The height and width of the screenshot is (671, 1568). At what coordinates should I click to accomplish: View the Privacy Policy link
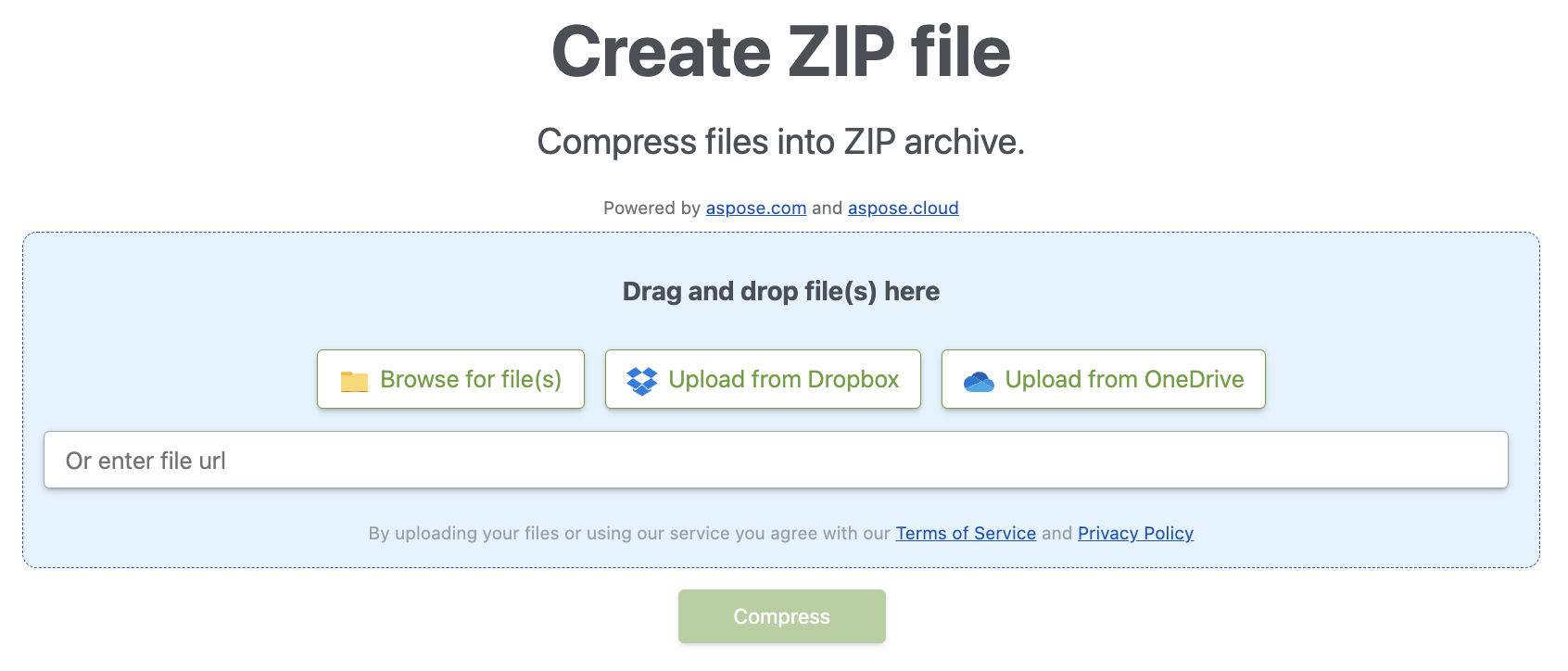click(x=1134, y=533)
